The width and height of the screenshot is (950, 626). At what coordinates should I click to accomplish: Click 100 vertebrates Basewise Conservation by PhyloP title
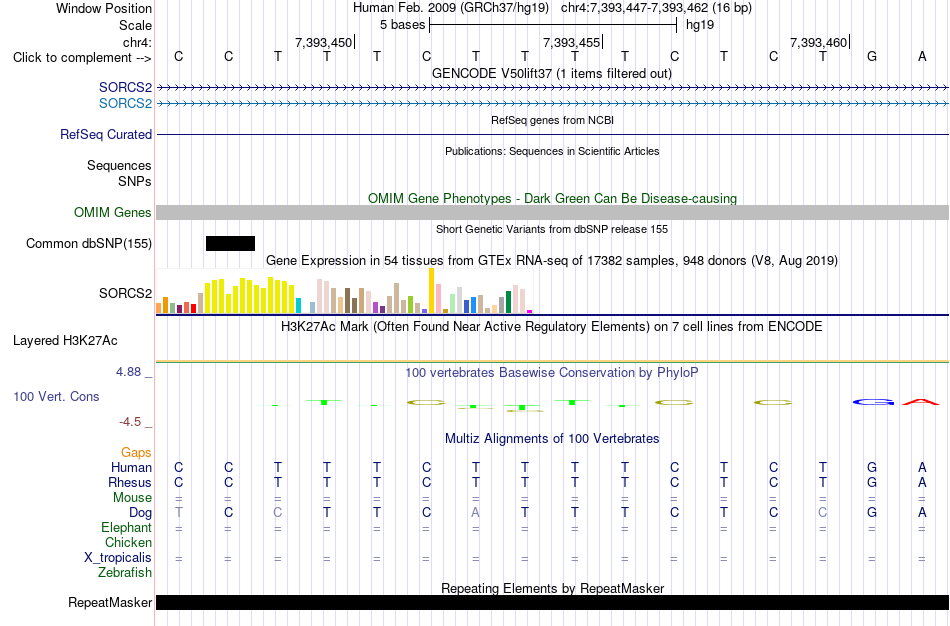pos(552,373)
